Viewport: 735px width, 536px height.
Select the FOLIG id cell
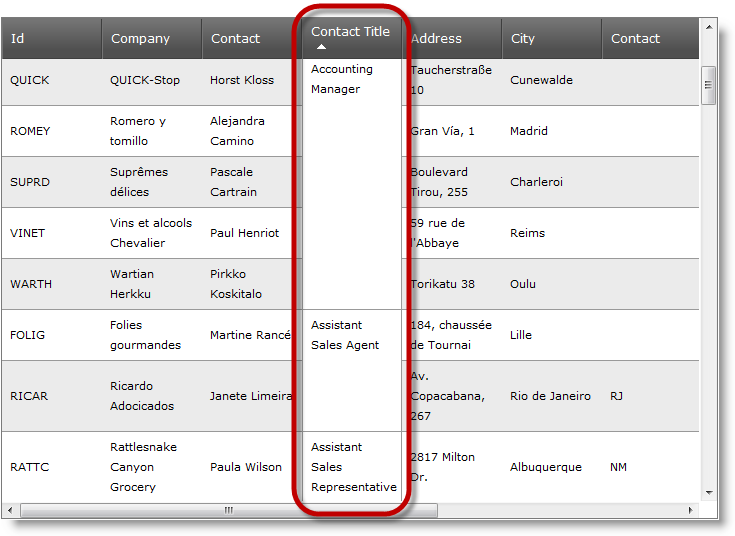pyautogui.click(x=52, y=335)
